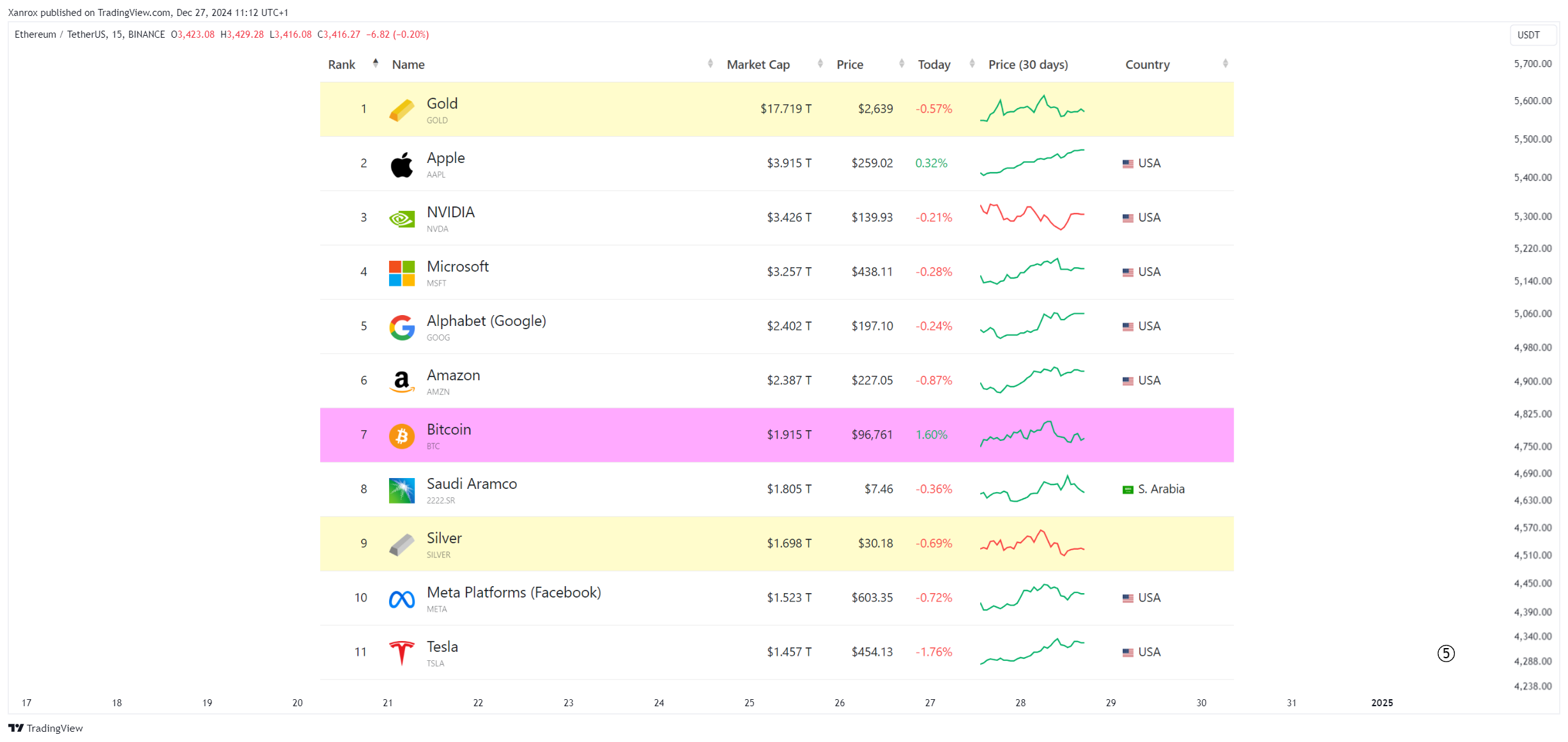
Task: Click the Saudi Arabia flag icon
Action: click(1128, 490)
